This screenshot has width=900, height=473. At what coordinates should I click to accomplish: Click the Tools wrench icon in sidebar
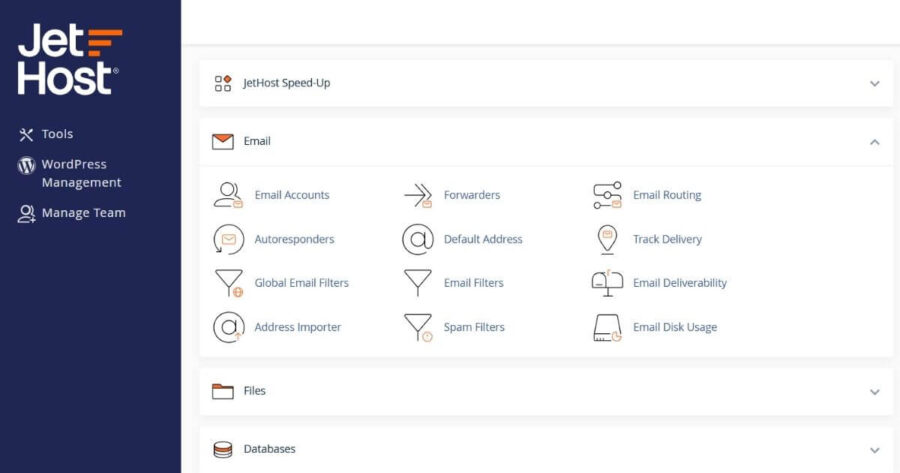click(x=26, y=135)
